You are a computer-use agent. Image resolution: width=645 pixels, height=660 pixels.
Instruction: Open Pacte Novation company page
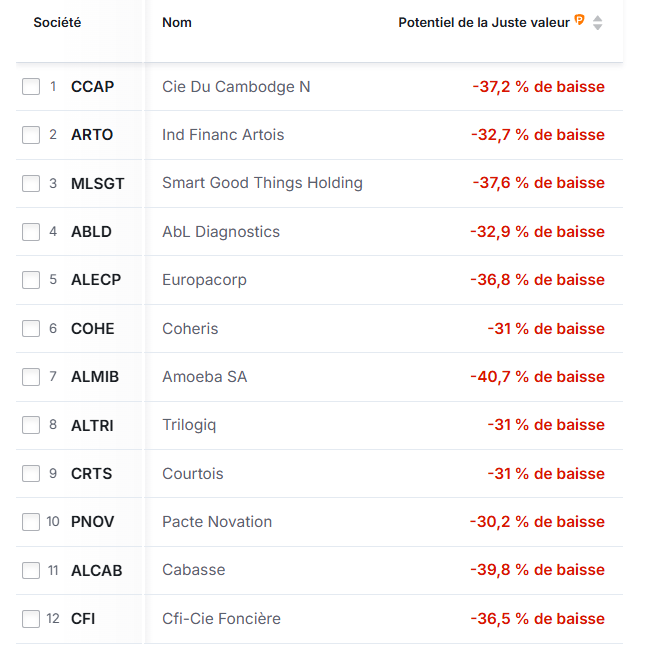click(x=217, y=522)
